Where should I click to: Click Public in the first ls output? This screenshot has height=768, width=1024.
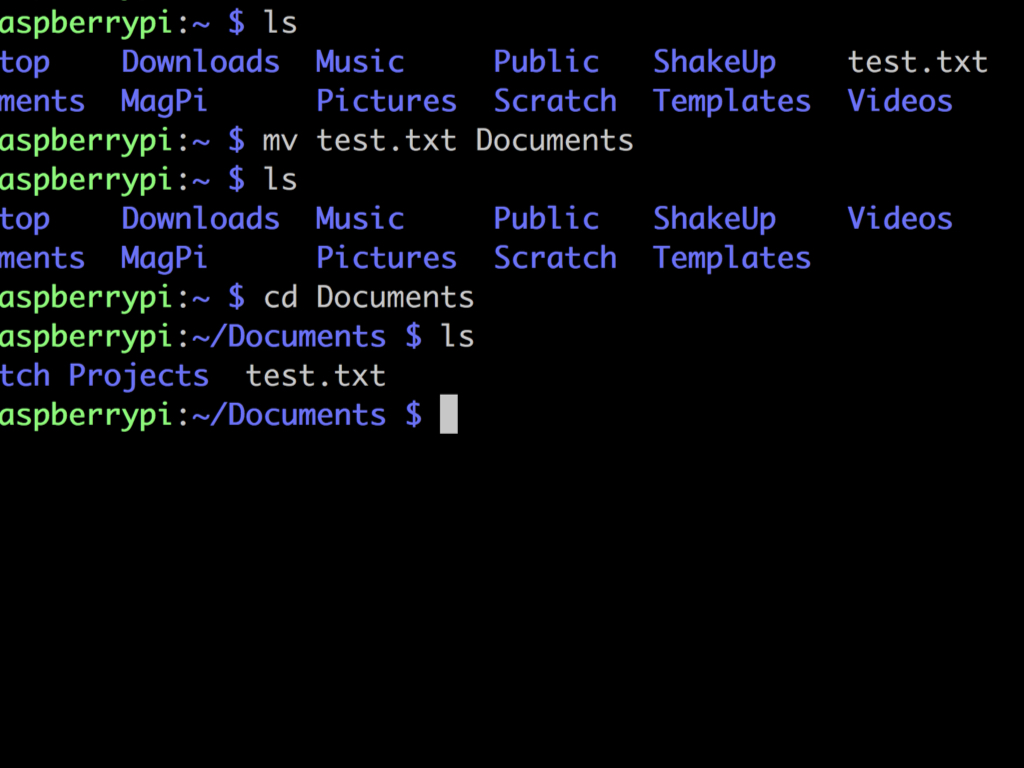point(546,61)
